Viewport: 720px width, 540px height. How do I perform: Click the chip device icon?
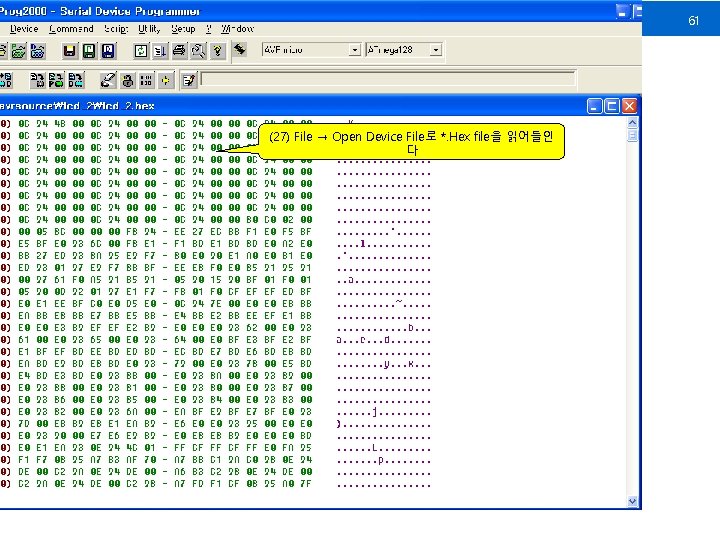(x=240, y=49)
